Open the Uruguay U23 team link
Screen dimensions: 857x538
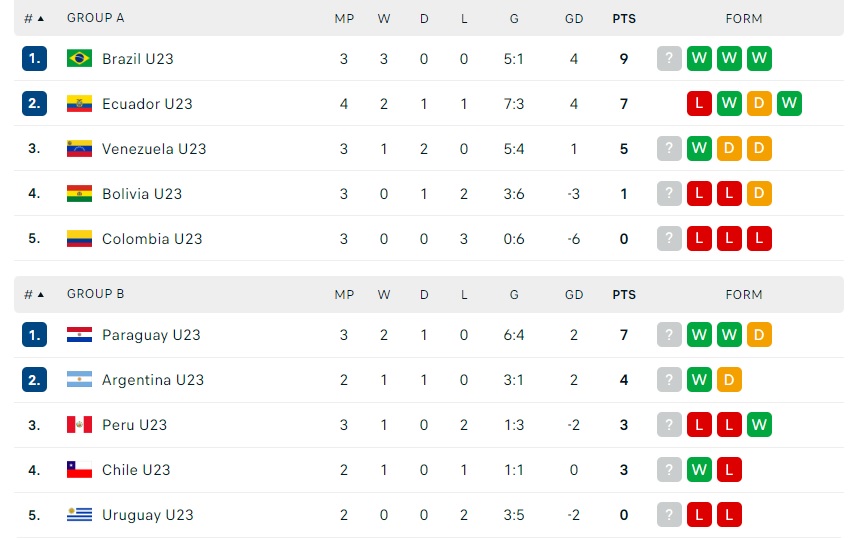148,515
